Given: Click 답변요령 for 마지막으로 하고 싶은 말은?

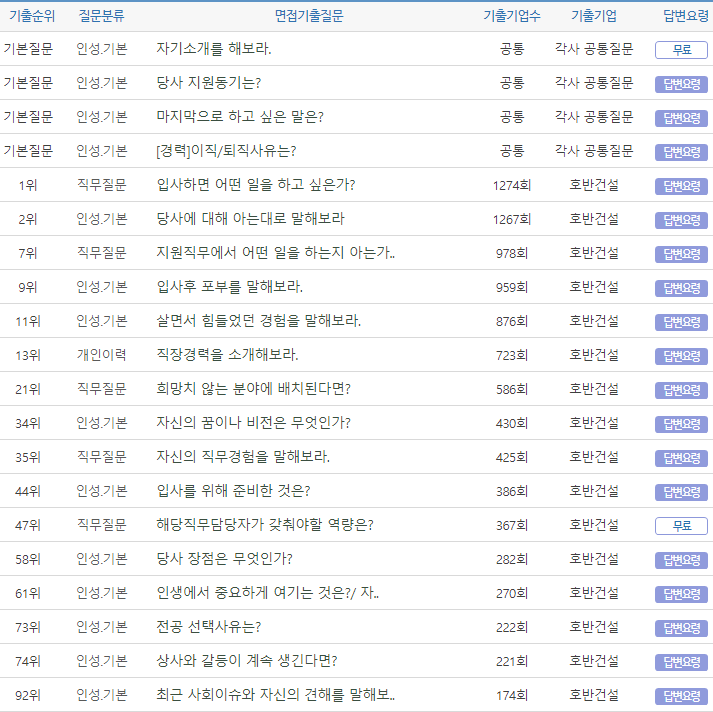Looking at the screenshot, I should click(x=681, y=118).
